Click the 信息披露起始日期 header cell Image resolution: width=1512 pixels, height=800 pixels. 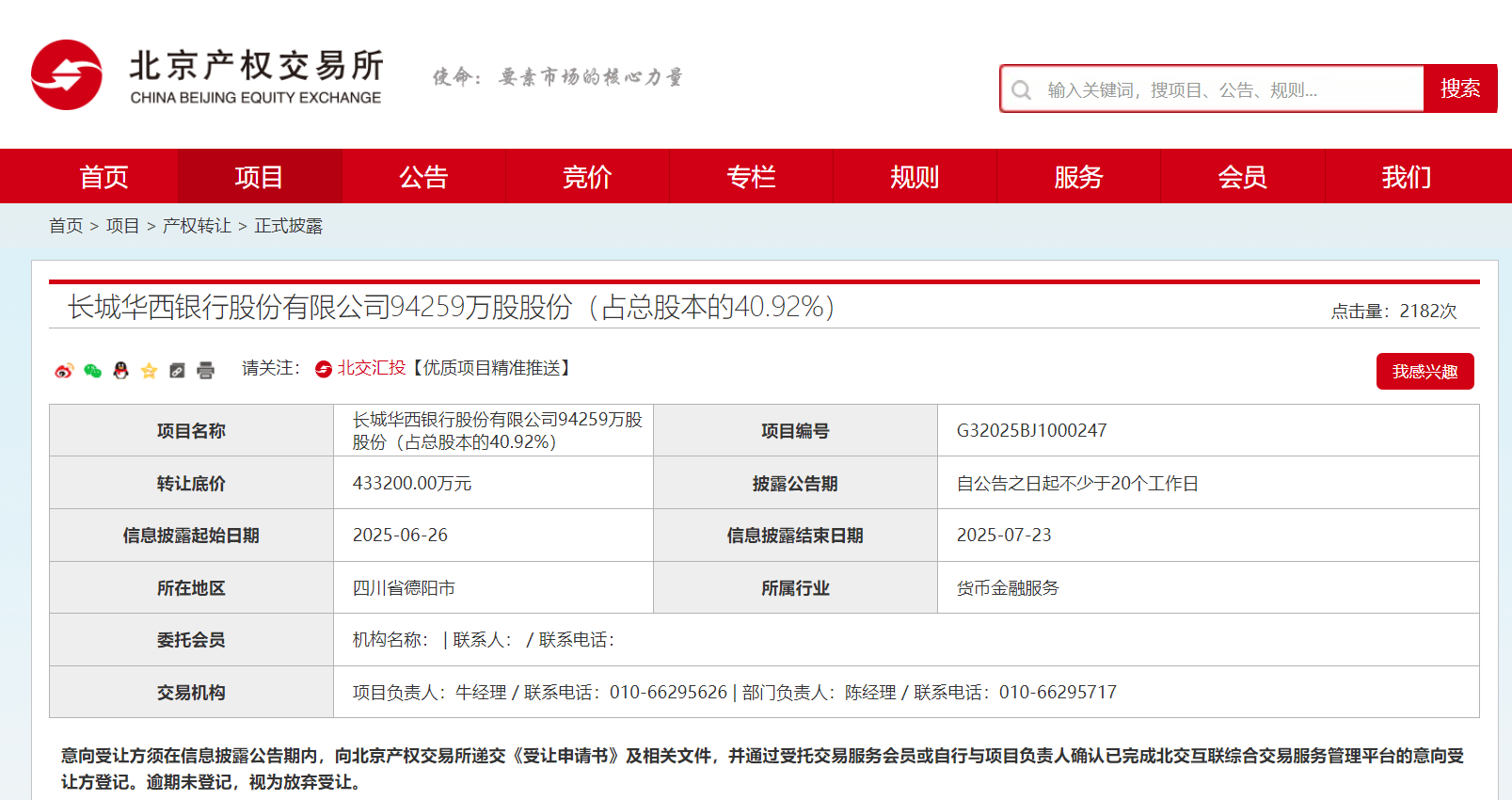coord(191,535)
